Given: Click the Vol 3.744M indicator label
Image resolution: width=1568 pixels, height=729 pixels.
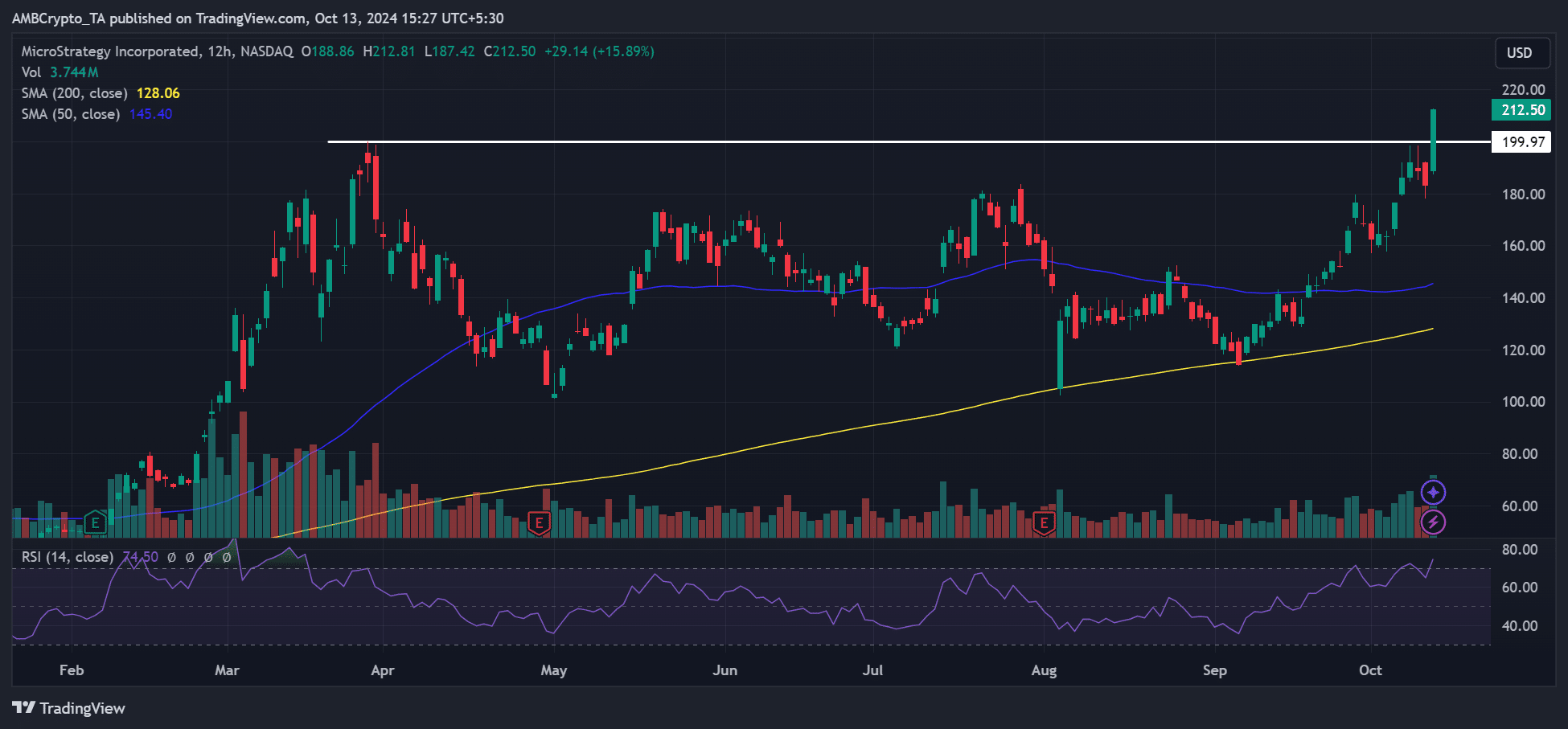Looking at the screenshot, I should 60,72.
